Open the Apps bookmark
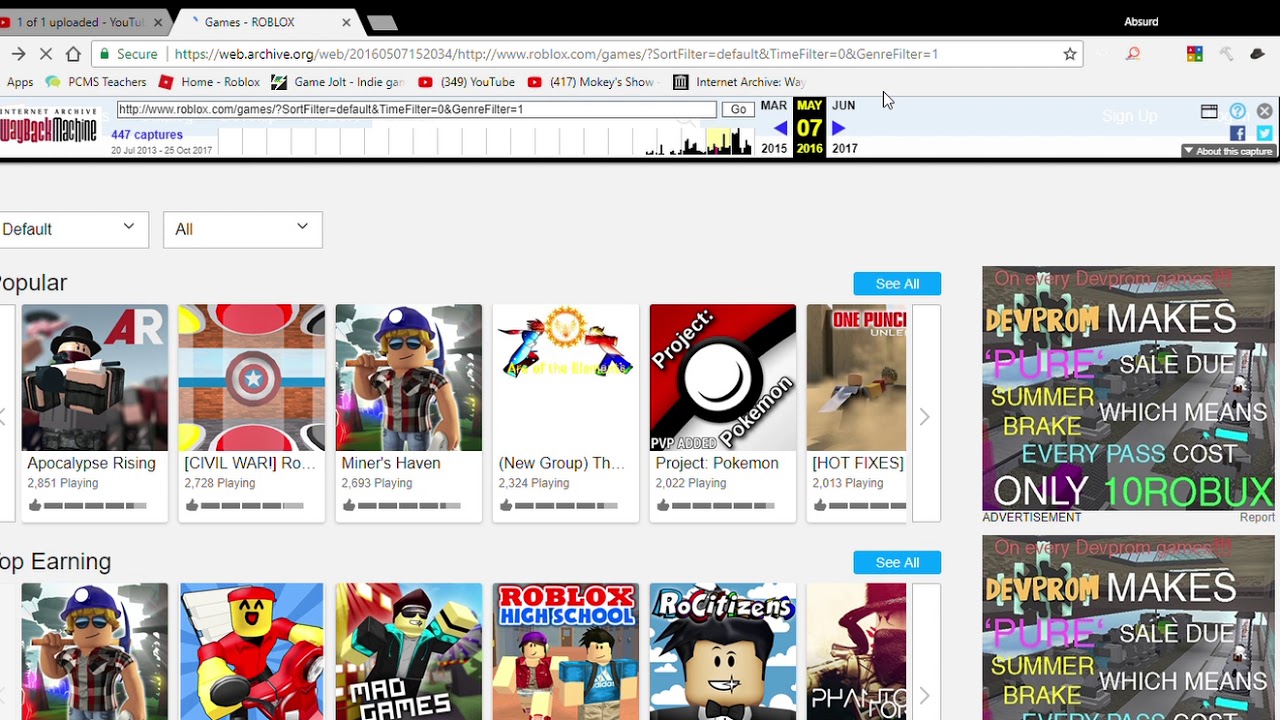1280x720 pixels. pos(20,82)
